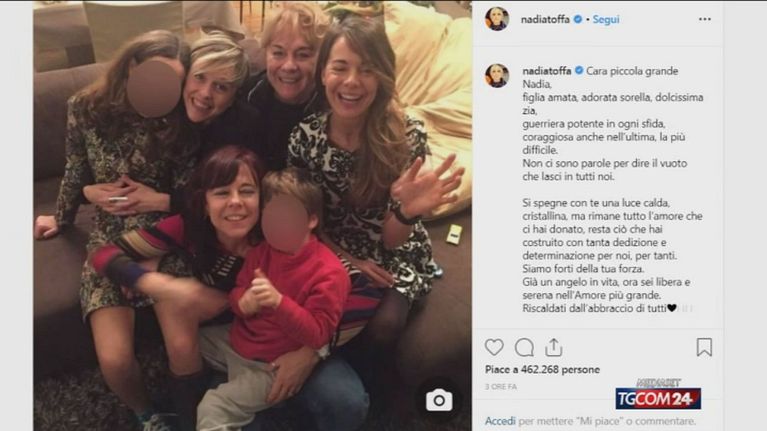Viewport: 767px width, 431px height.
Task: Share the post using the share icon
Action: point(554,347)
